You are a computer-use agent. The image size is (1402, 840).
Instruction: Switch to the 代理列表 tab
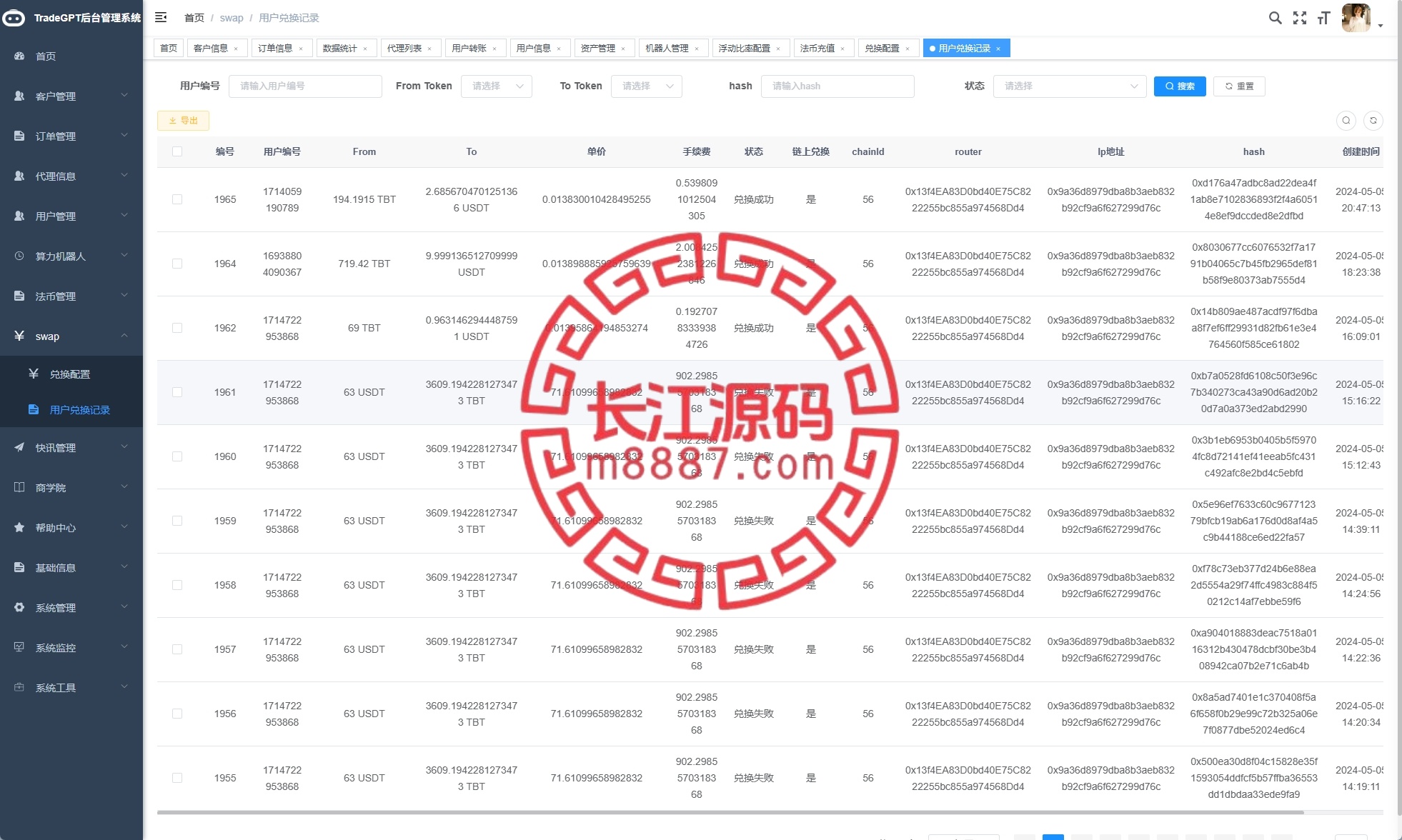409,48
